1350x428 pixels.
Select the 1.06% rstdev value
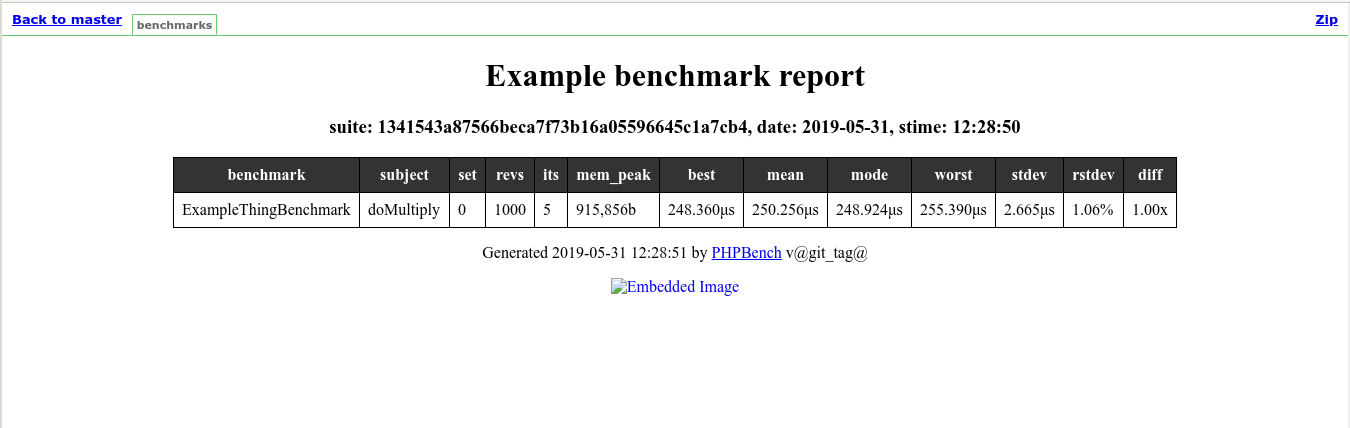[x=1093, y=210]
